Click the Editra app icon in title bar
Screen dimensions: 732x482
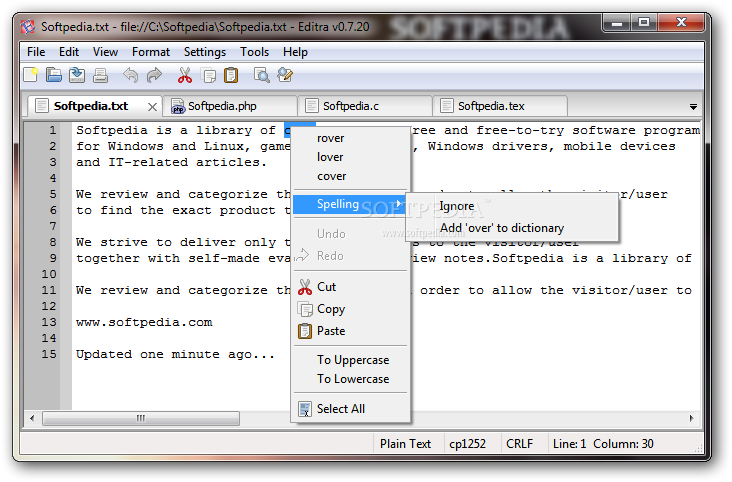tap(28, 27)
